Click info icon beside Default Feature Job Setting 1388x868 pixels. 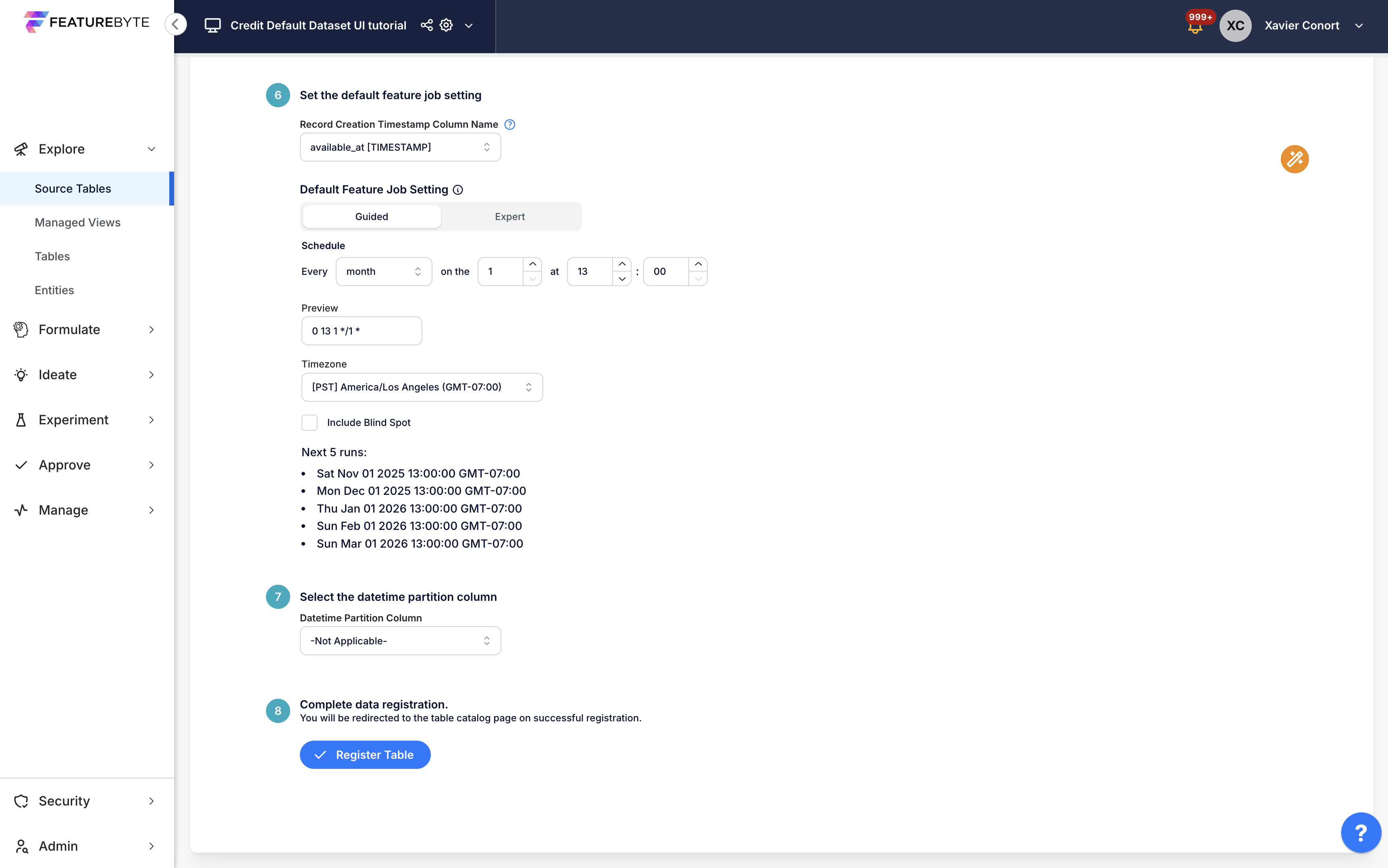[458, 190]
